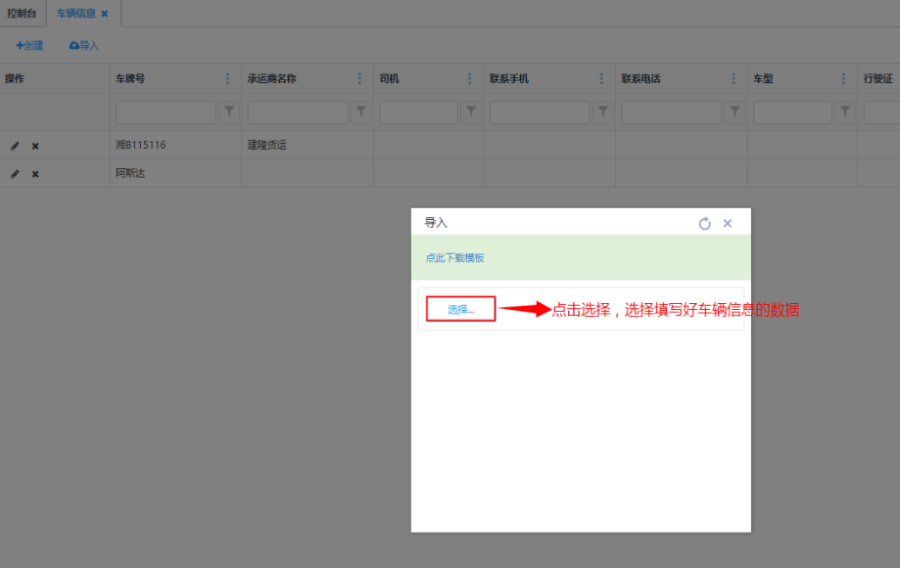Image resolution: width=900 pixels, height=568 pixels.
Task: Close the 导入 dialog with the X icon
Action: [727, 223]
